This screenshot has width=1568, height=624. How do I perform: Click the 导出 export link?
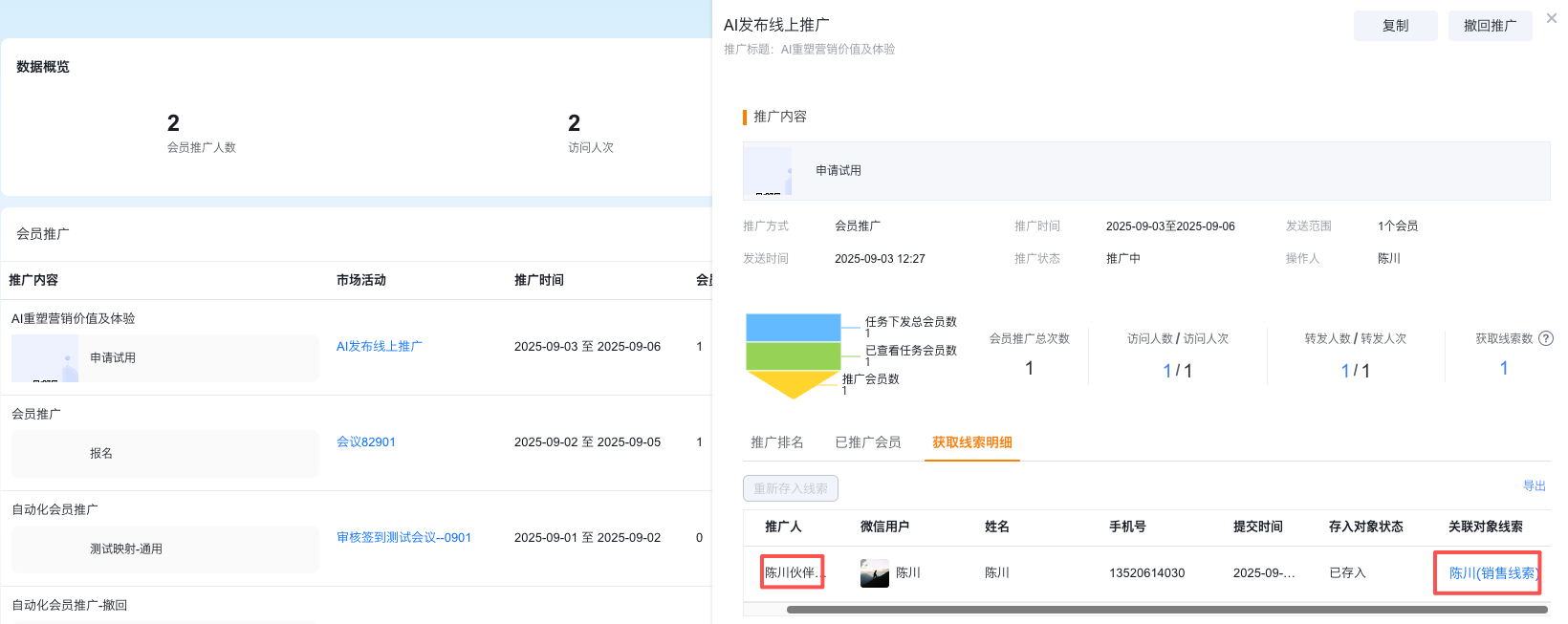(1534, 486)
